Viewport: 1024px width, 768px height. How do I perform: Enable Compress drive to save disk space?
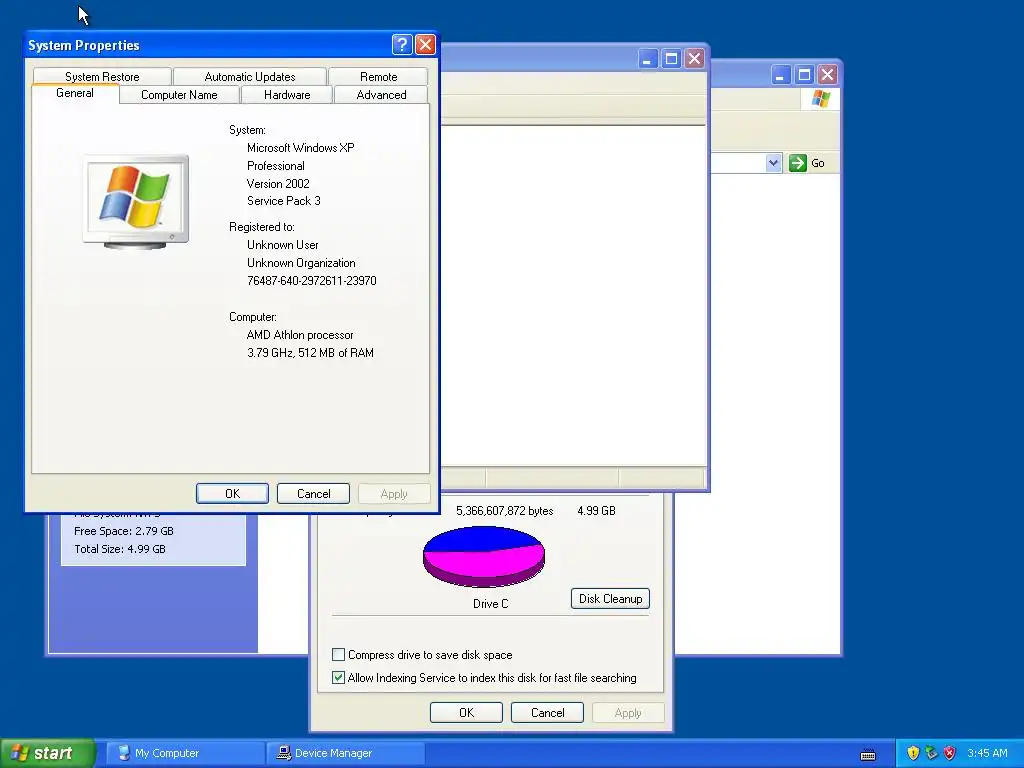338,654
